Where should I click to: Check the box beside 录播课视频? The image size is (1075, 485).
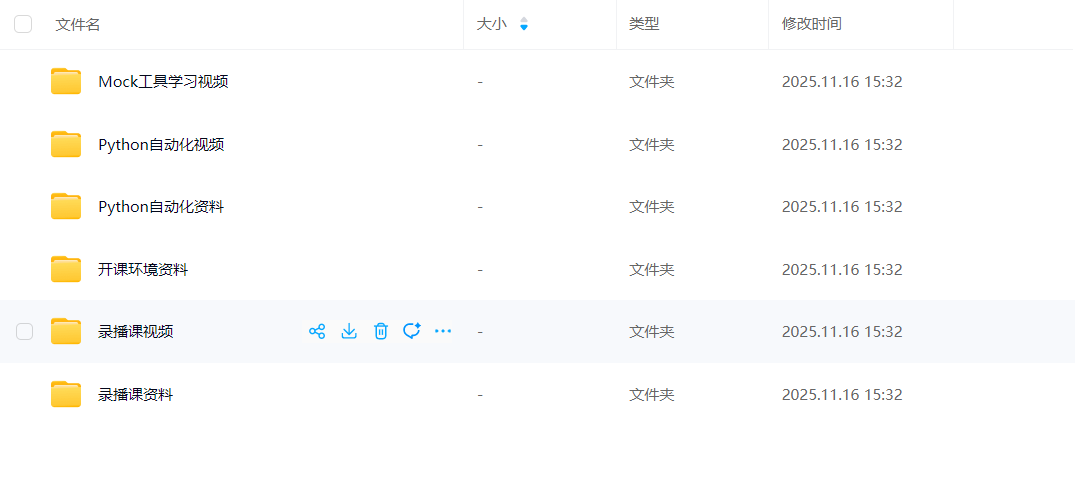(x=25, y=332)
